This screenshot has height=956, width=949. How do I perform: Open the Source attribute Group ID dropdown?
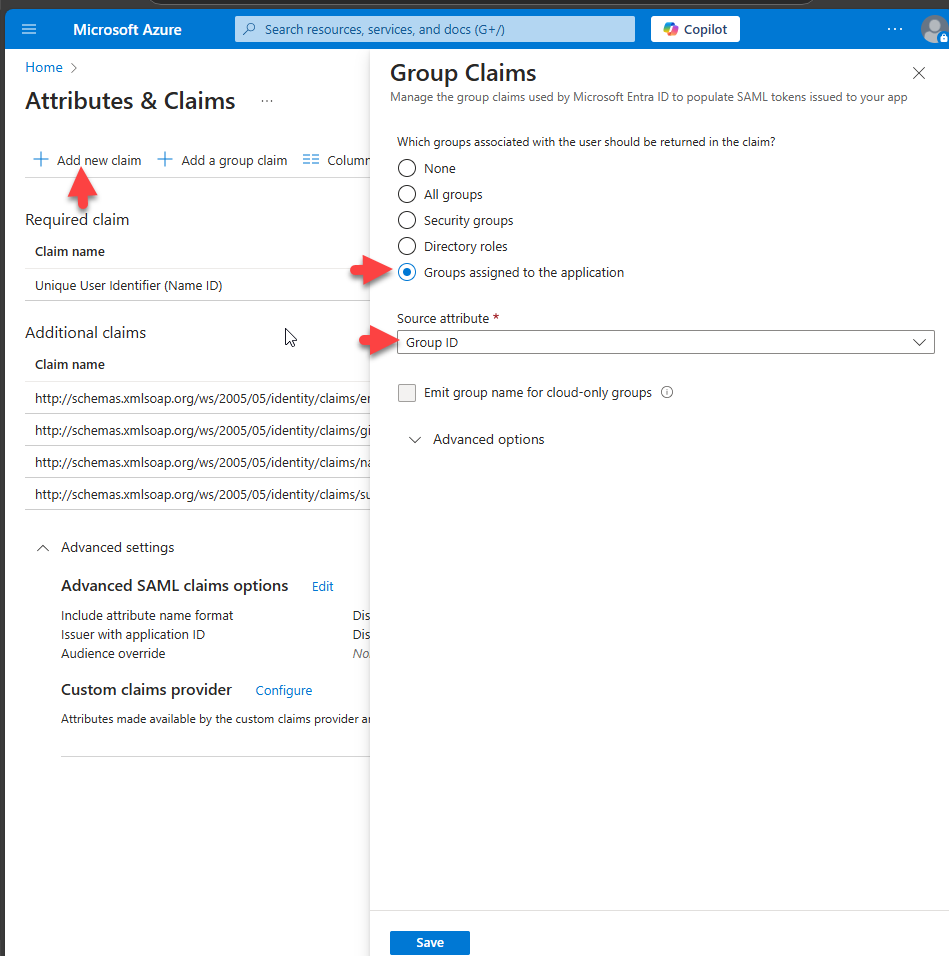tap(666, 342)
